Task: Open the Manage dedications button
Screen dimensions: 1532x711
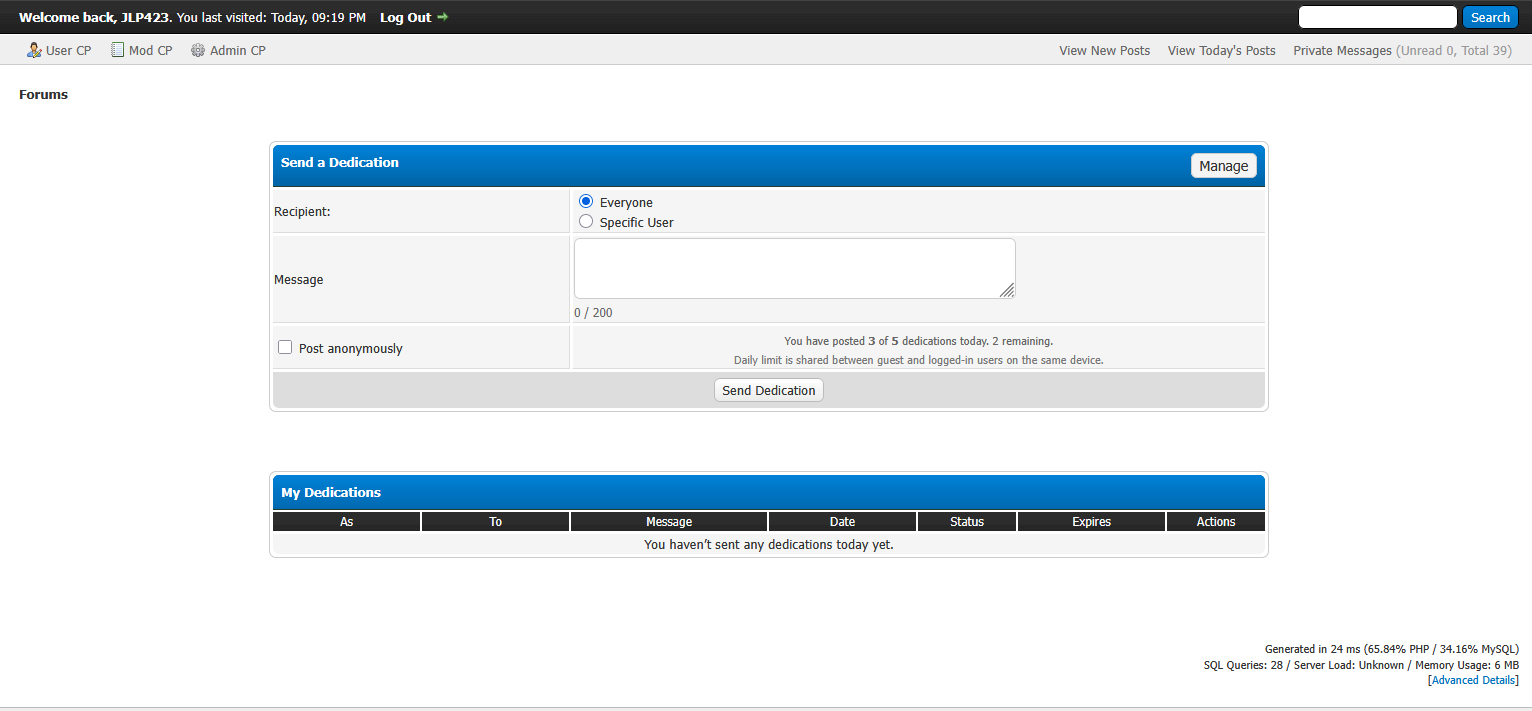Action: 1223,166
